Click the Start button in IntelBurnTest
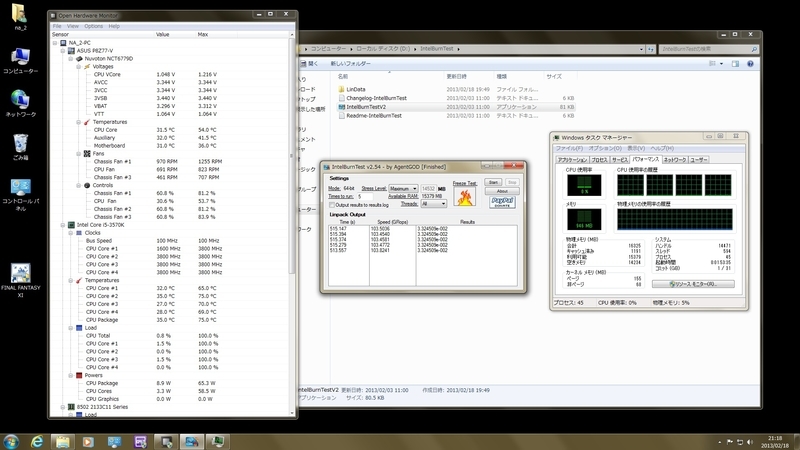The image size is (800, 450). [493, 182]
